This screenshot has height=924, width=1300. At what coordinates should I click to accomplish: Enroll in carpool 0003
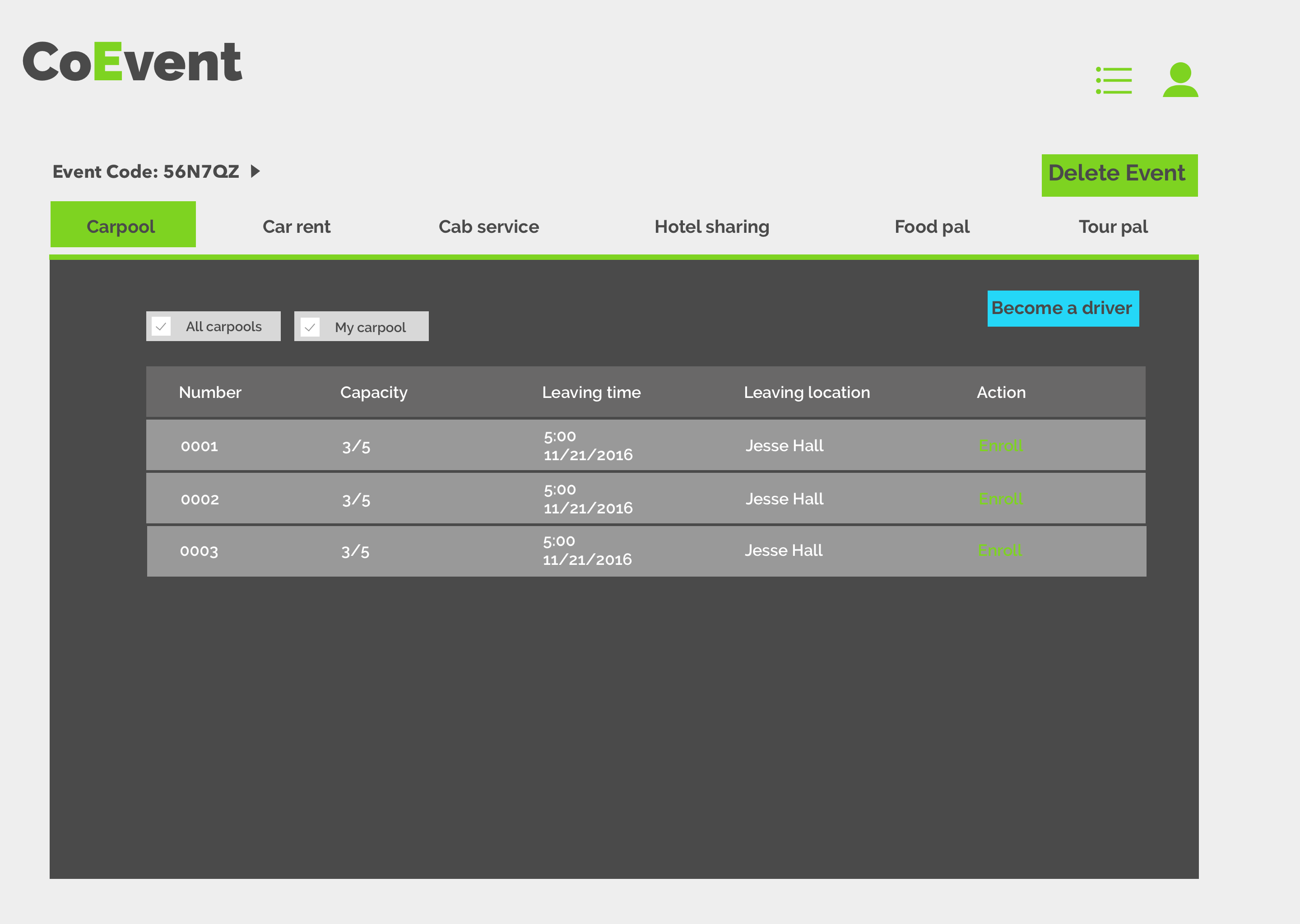(999, 550)
